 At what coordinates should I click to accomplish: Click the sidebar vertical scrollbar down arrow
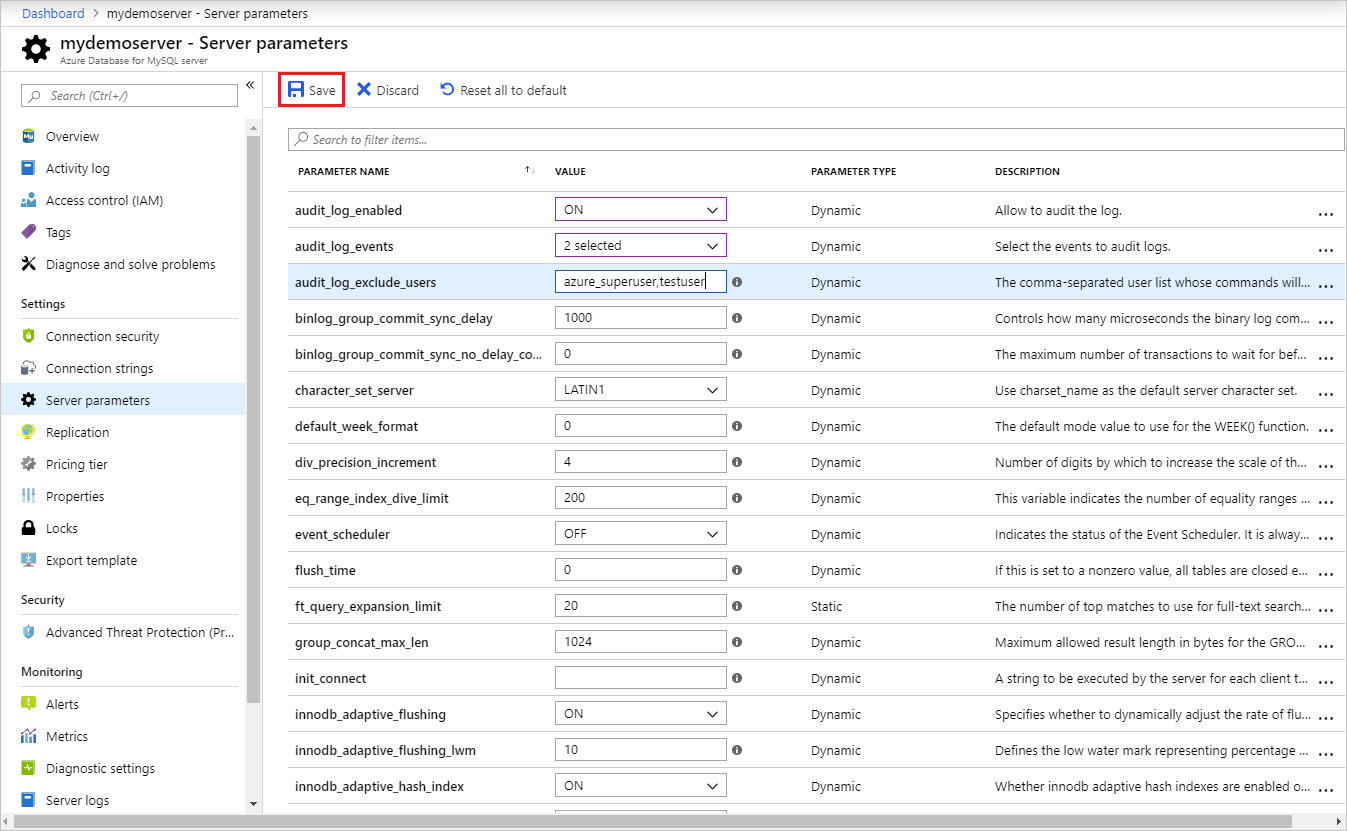tap(253, 803)
